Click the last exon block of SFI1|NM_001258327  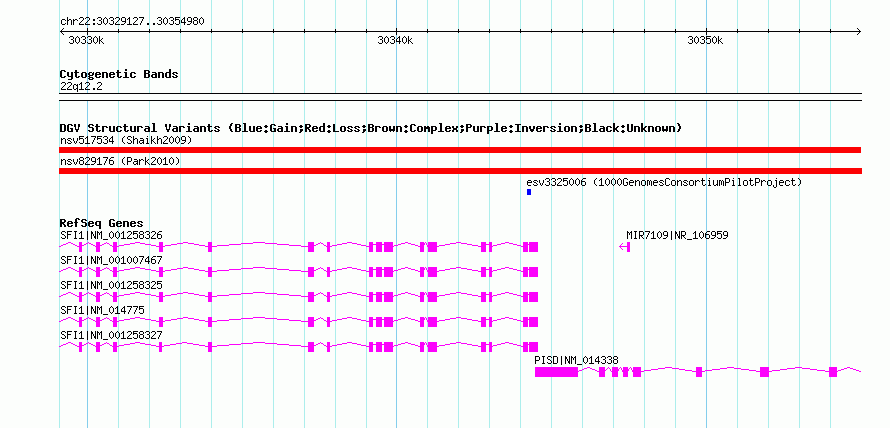point(534,347)
